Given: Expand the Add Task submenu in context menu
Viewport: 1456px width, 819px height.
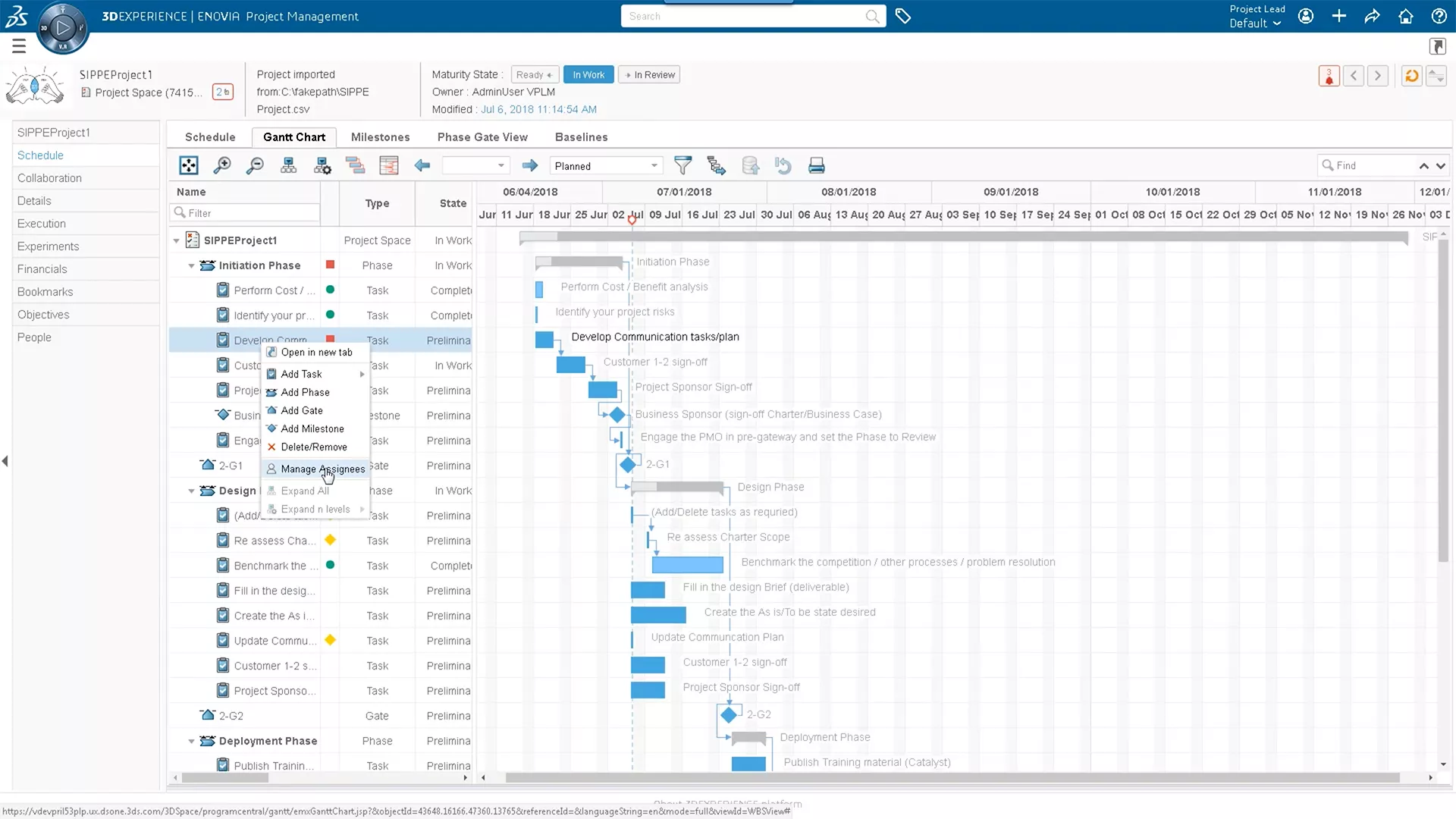Looking at the screenshot, I should click(x=361, y=374).
